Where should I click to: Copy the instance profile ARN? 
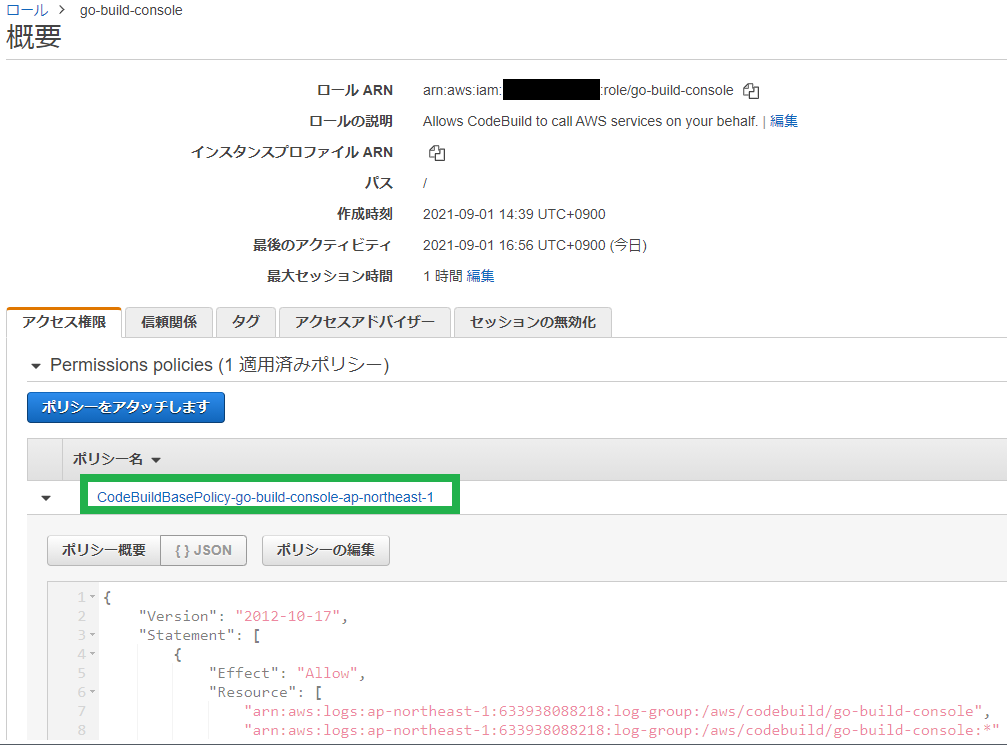pos(437,153)
